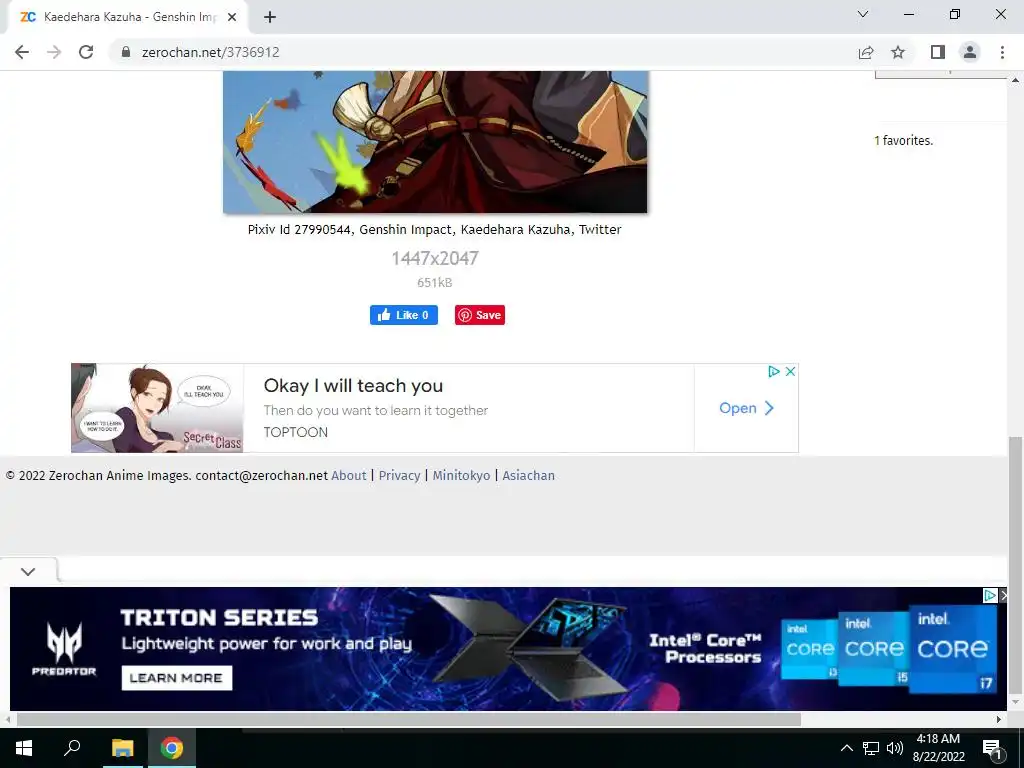Open Windows taskbar search
Image resolution: width=1024 pixels, height=768 pixels.
(72, 748)
